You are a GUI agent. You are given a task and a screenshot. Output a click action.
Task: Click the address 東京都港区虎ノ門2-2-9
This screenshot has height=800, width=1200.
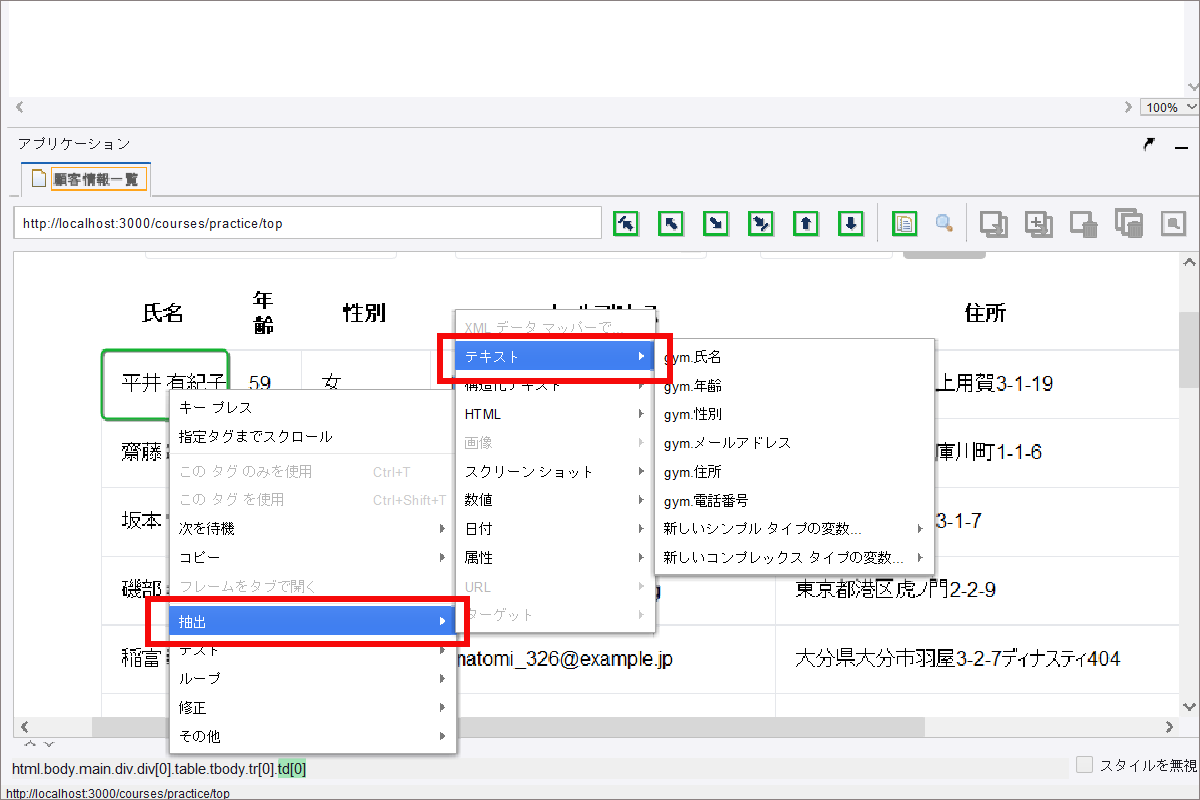pyautogui.click(x=895, y=589)
